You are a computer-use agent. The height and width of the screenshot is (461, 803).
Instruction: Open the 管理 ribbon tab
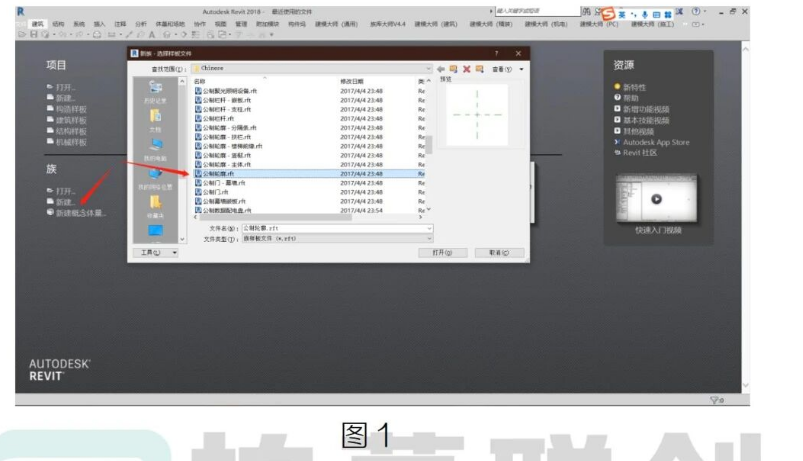[x=241, y=24]
